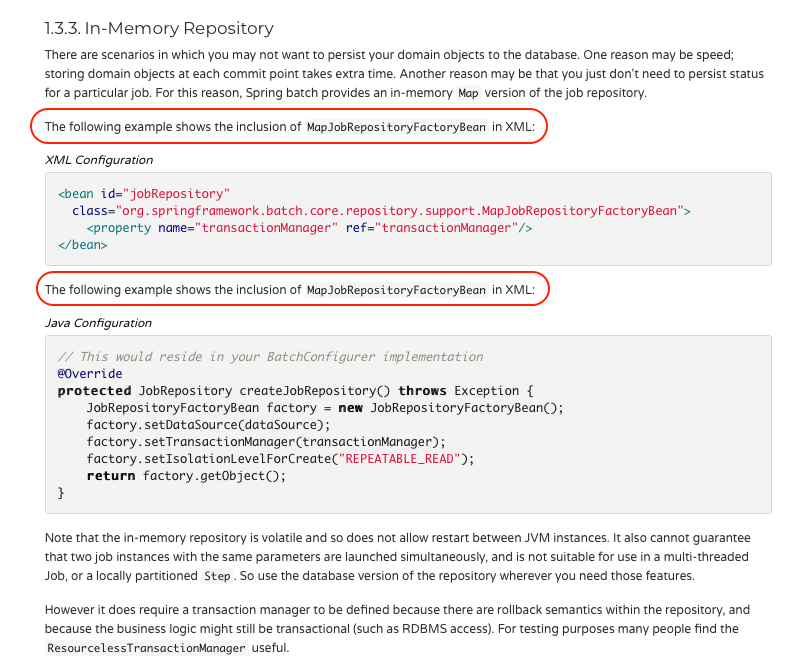This screenshot has width=798, height=672.
Task: Click the closing </bean> tag
Action: 82,245
